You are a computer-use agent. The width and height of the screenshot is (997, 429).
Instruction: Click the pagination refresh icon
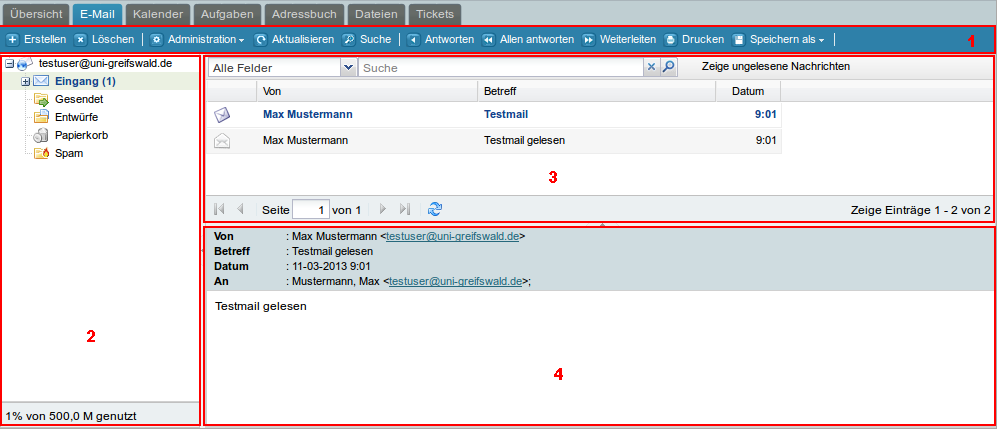coord(434,209)
